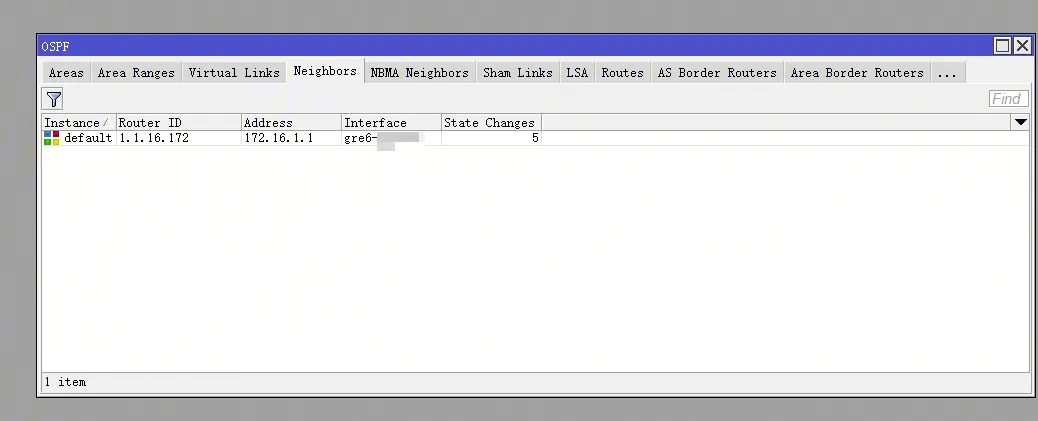Open the column chooser dropdown arrow
This screenshot has width=1038, height=421.
(x=1020, y=122)
